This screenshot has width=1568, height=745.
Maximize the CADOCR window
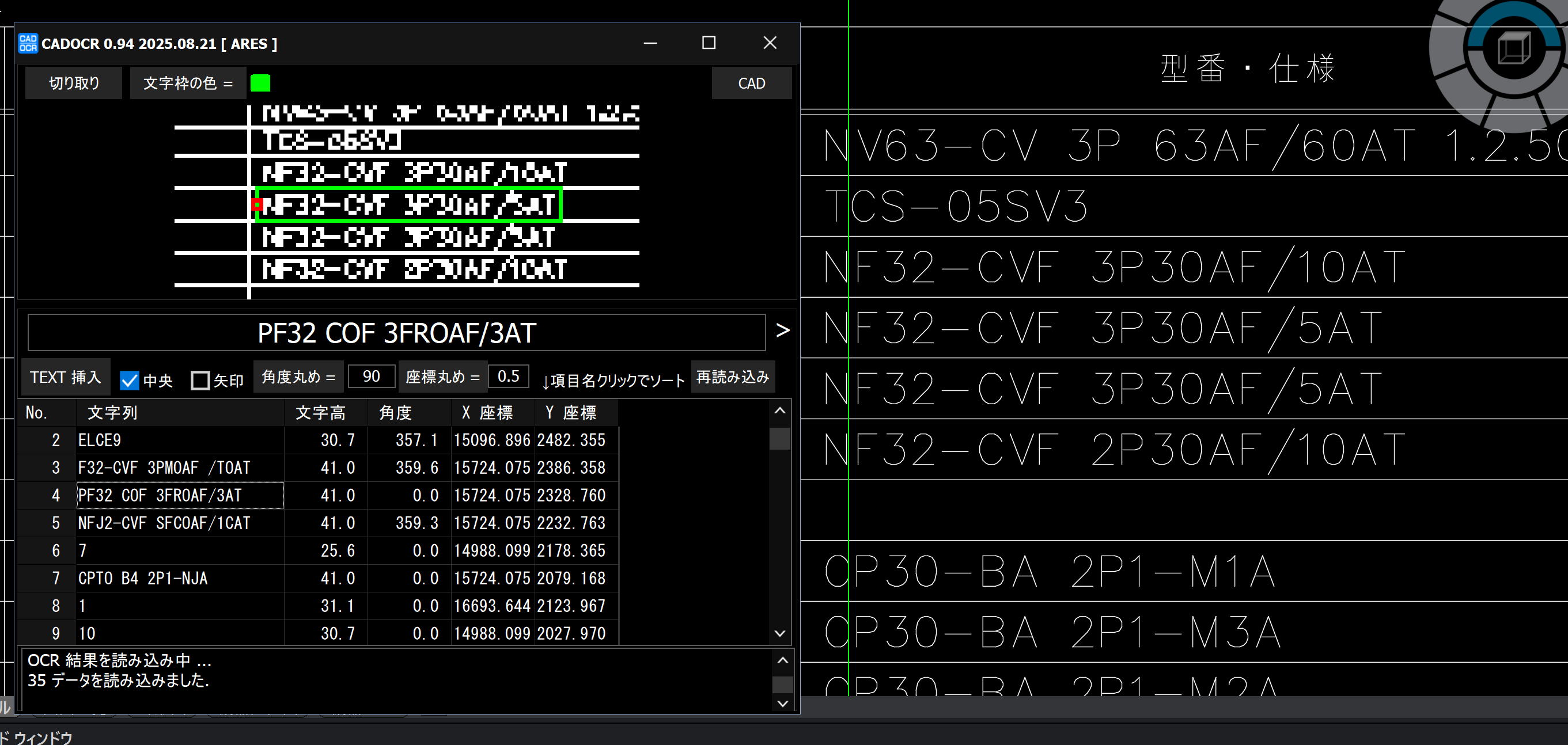pyautogui.click(x=709, y=43)
